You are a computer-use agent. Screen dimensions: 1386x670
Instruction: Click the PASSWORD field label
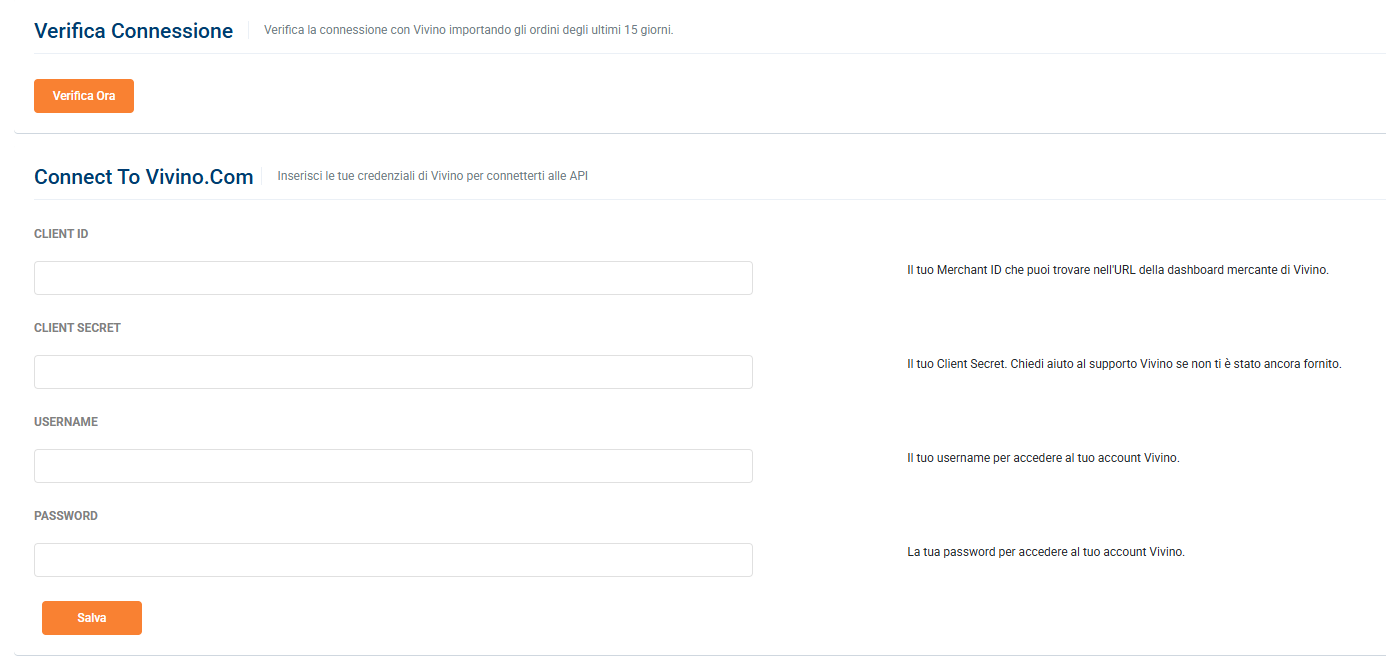point(66,516)
